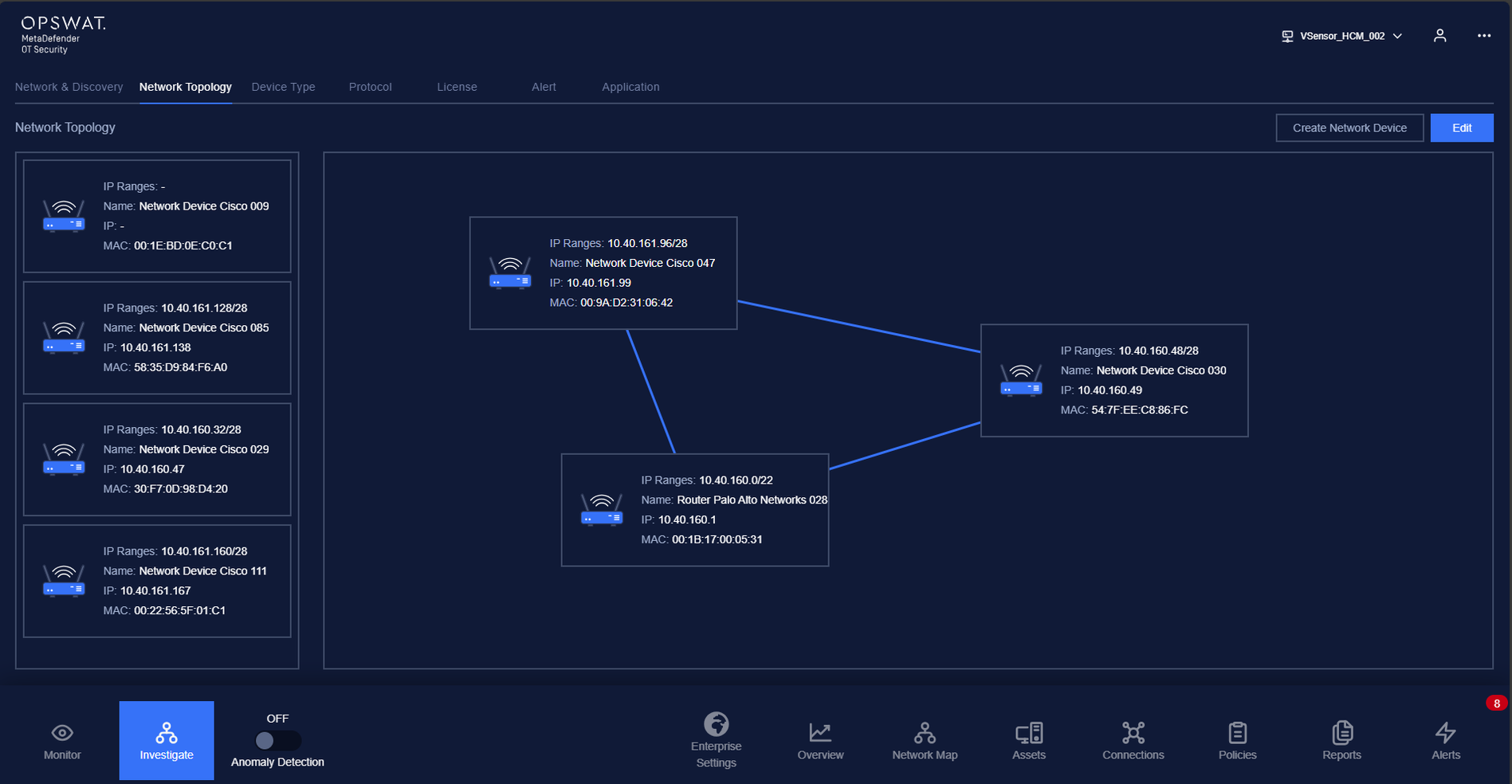
Task: Select the Router Palo Alto Networks 028 node
Action: 695,510
